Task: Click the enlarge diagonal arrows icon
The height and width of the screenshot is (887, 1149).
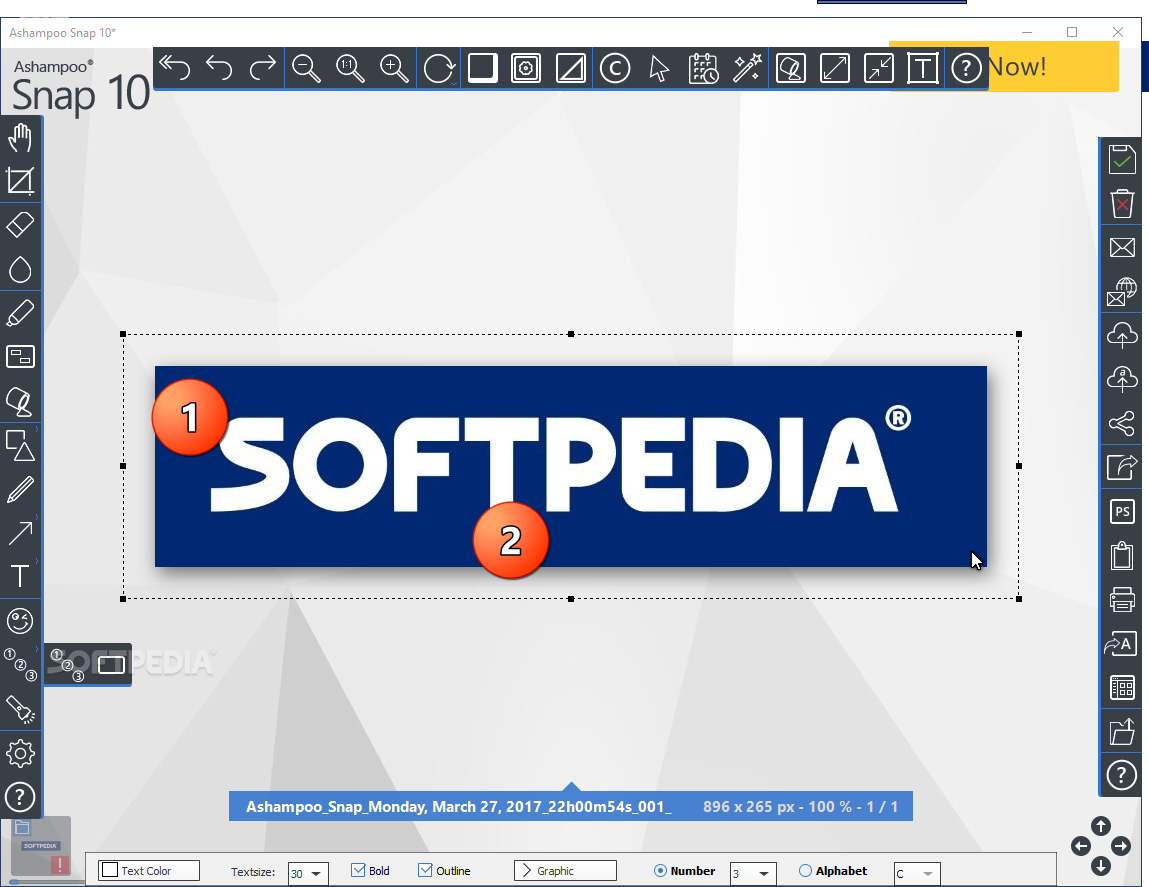Action: (835, 68)
